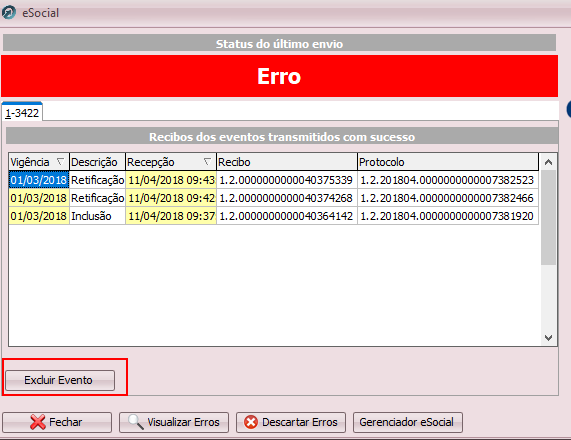The image size is (571, 440).
Task: Click the Excluir Evento button
Action: 60,380
